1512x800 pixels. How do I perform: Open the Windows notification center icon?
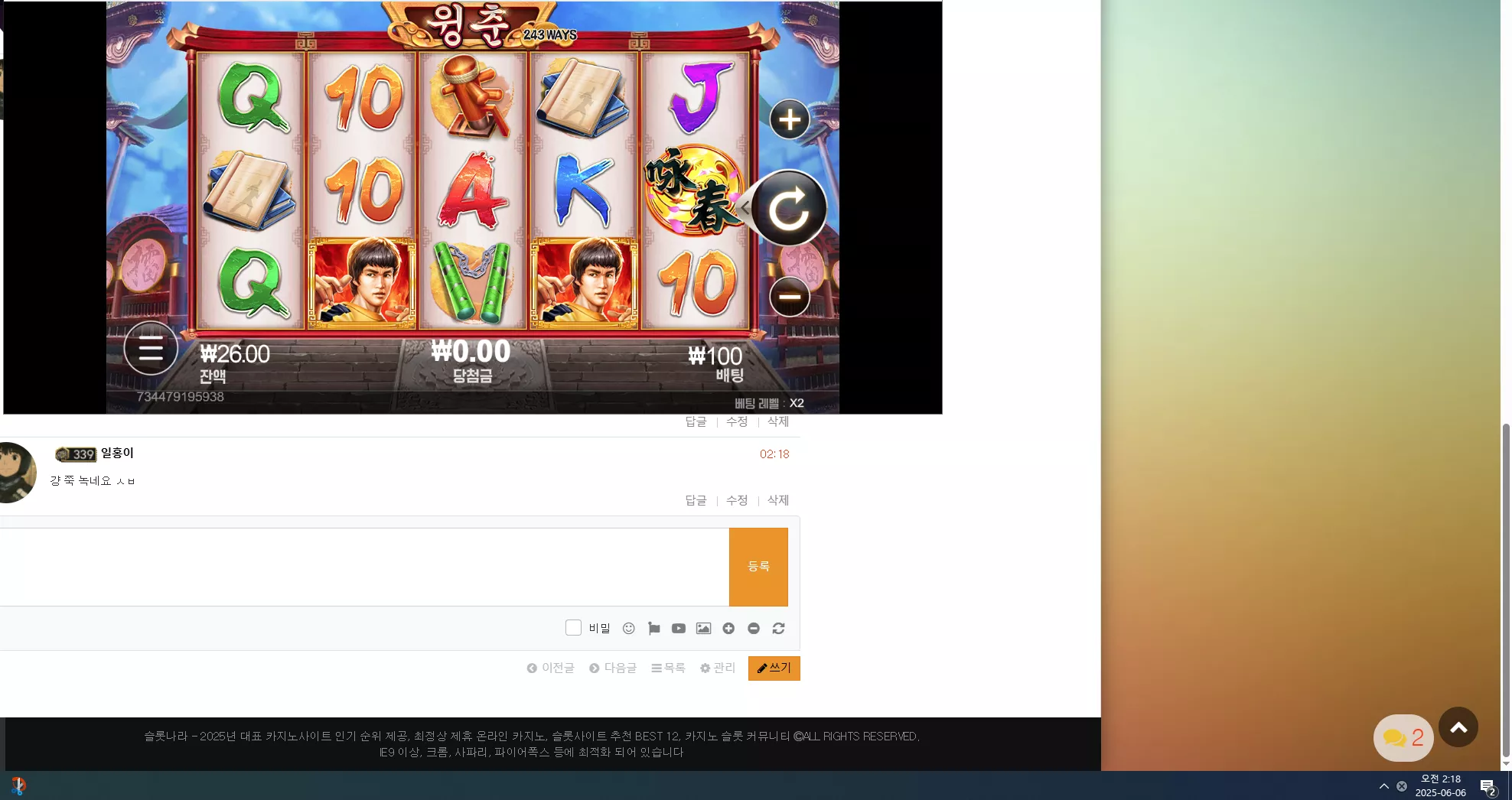click(1488, 786)
